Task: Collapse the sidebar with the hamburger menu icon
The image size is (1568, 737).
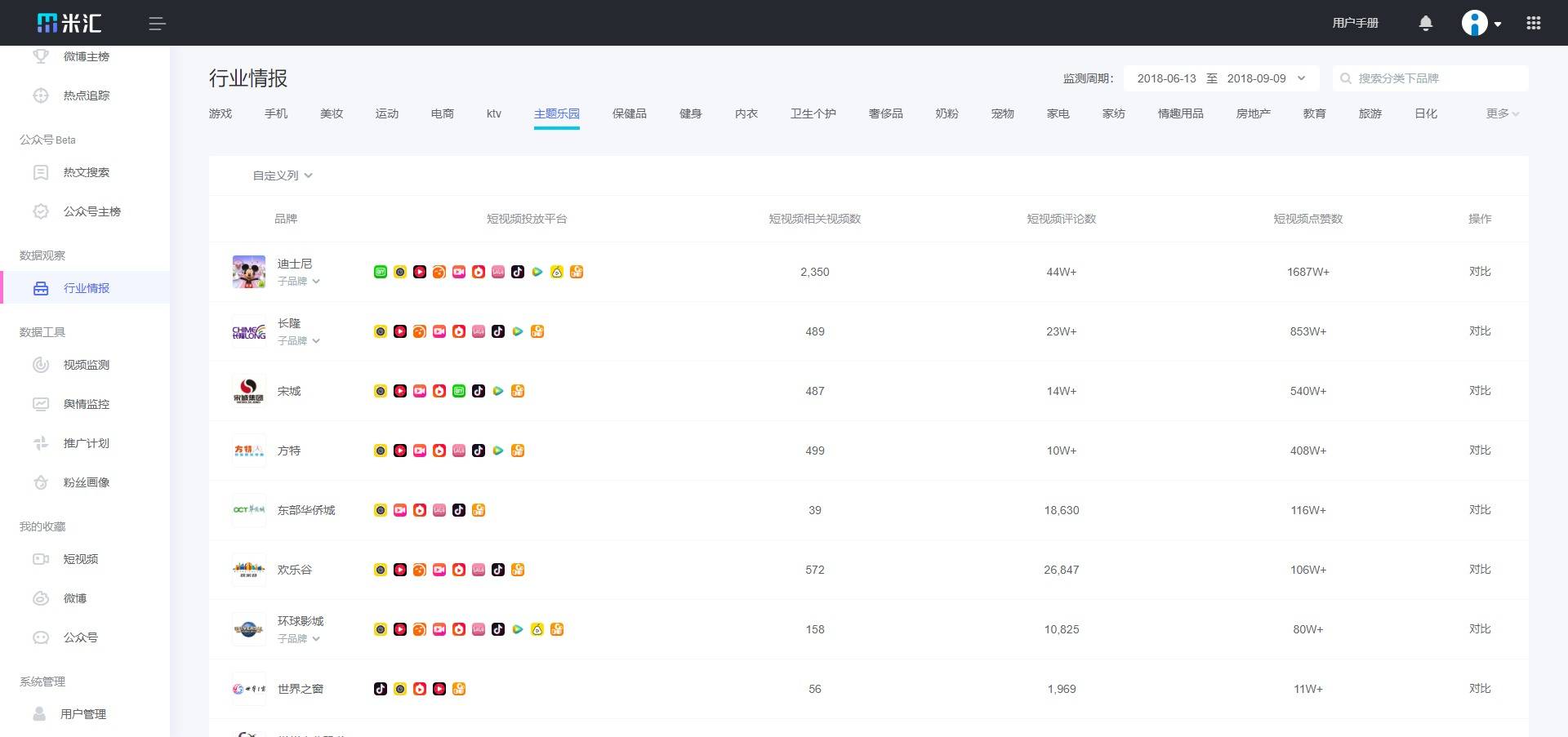Action: click(158, 24)
